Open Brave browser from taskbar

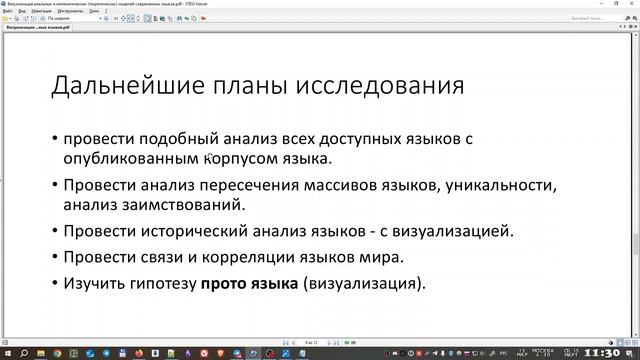click(x=221, y=353)
